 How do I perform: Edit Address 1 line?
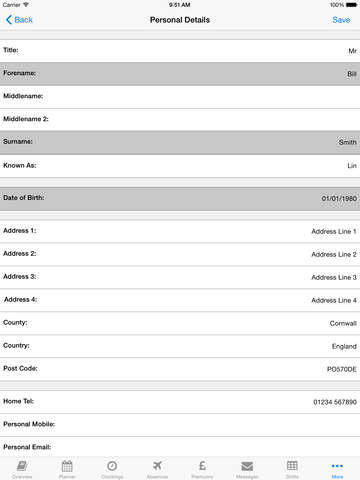pos(180,231)
